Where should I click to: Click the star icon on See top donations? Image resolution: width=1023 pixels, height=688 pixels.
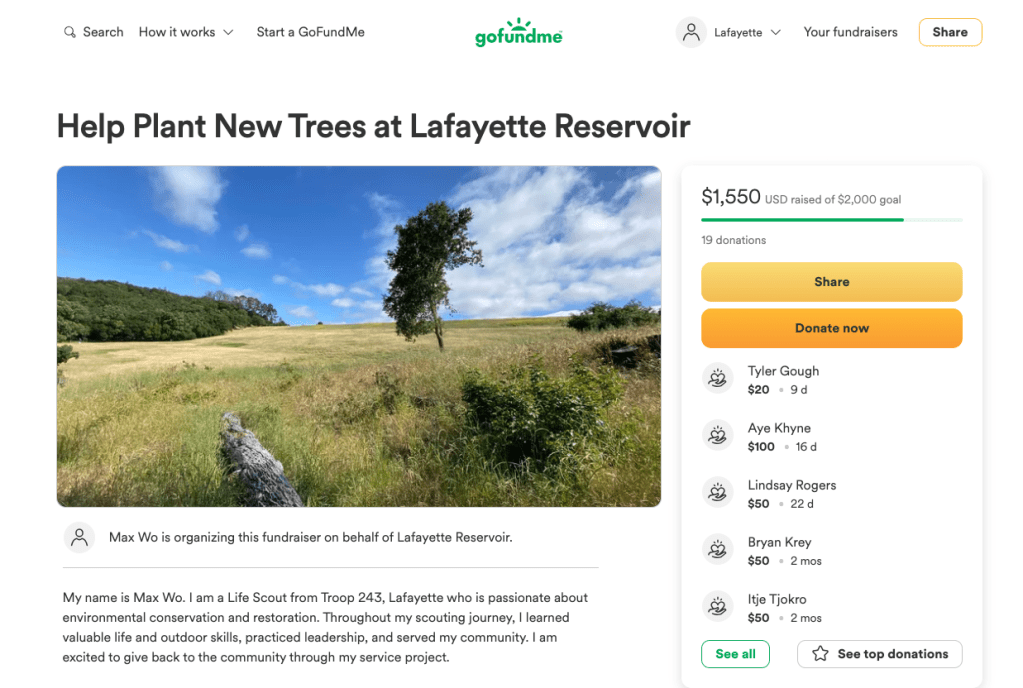pyautogui.click(x=820, y=654)
